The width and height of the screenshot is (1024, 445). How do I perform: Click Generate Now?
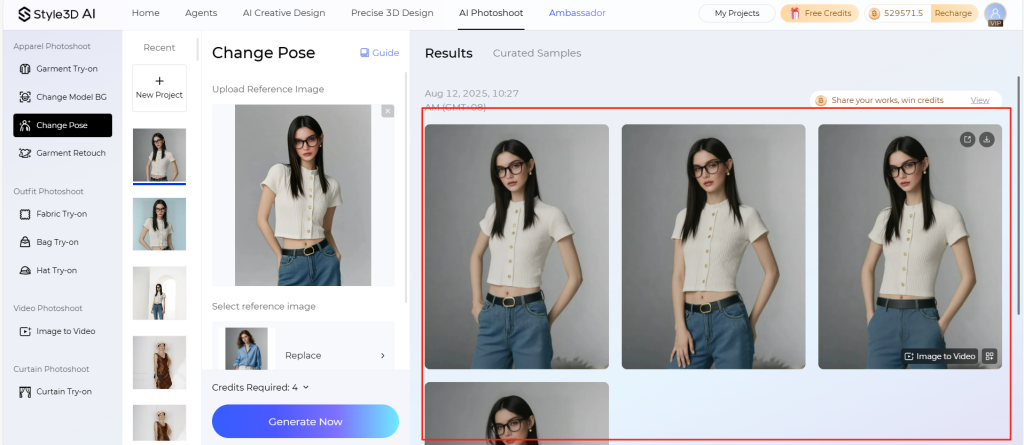coord(305,421)
